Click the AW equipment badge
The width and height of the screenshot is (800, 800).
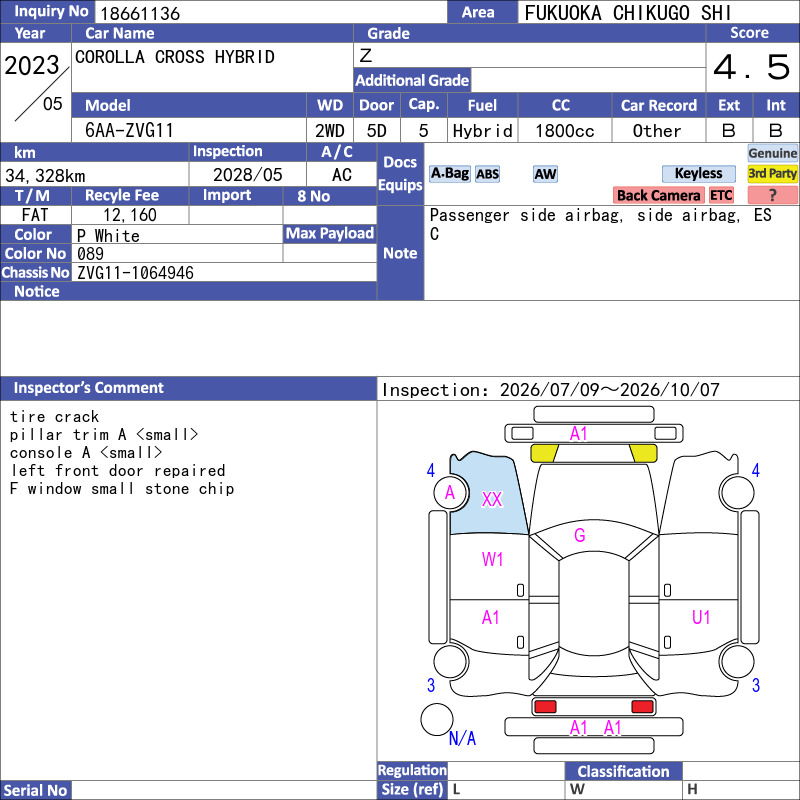tap(545, 174)
